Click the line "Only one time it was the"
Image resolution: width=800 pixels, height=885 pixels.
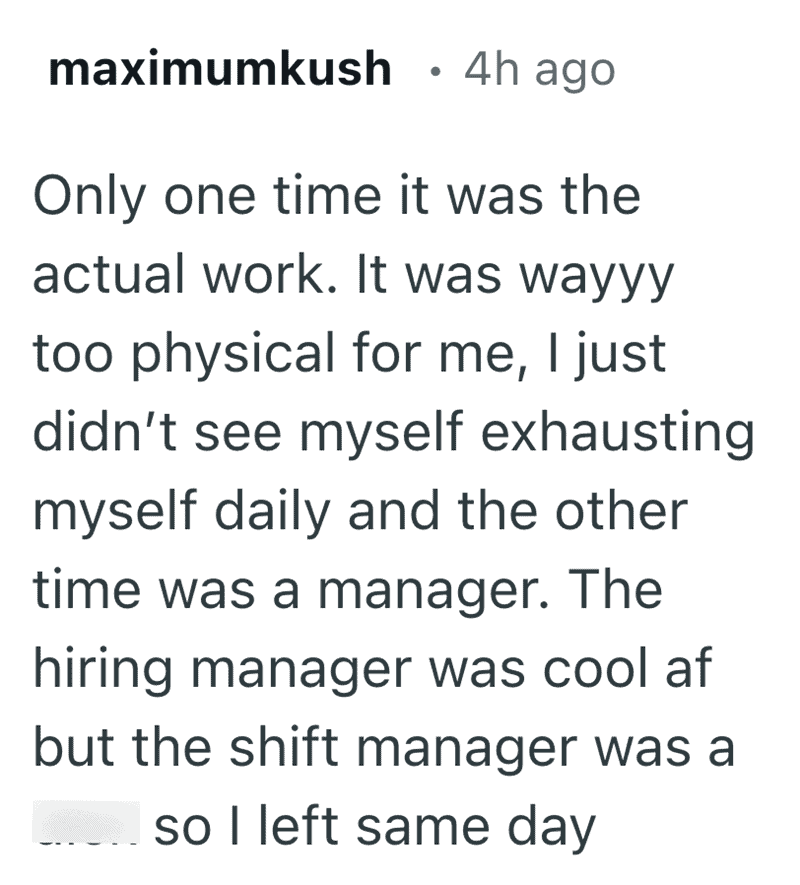pyautogui.click(x=336, y=195)
